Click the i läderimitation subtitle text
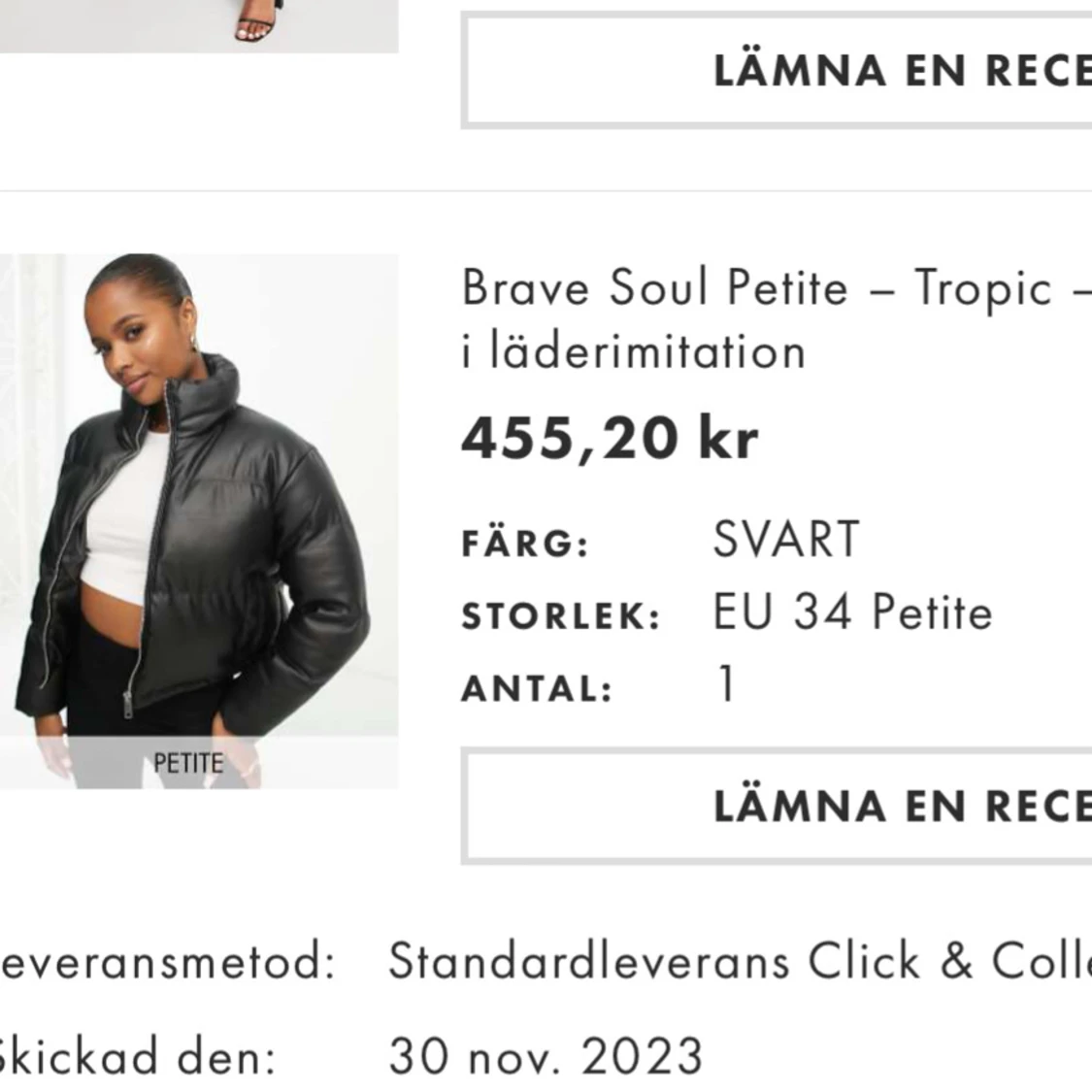This screenshot has width=1092, height=1092. [632, 351]
